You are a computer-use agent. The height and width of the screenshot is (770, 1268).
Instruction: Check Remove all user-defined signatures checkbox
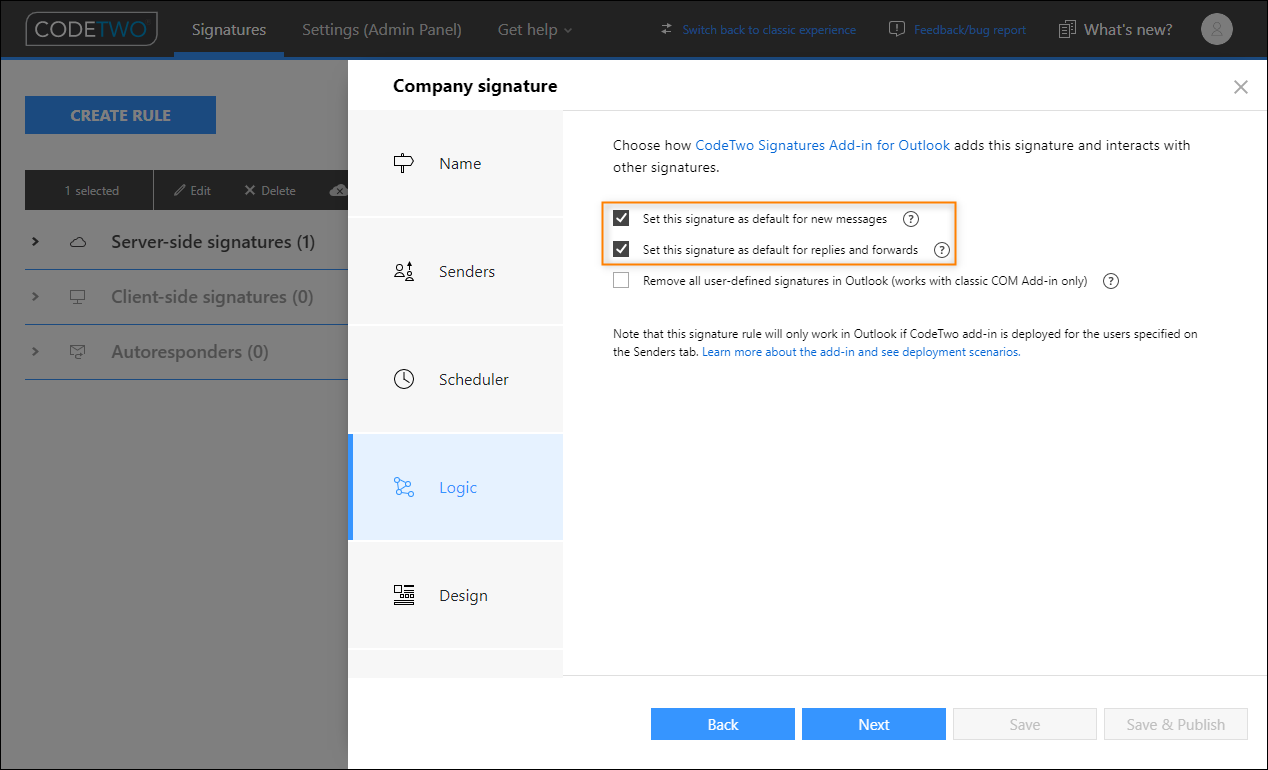pyautogui.click(x=621, y=280)
